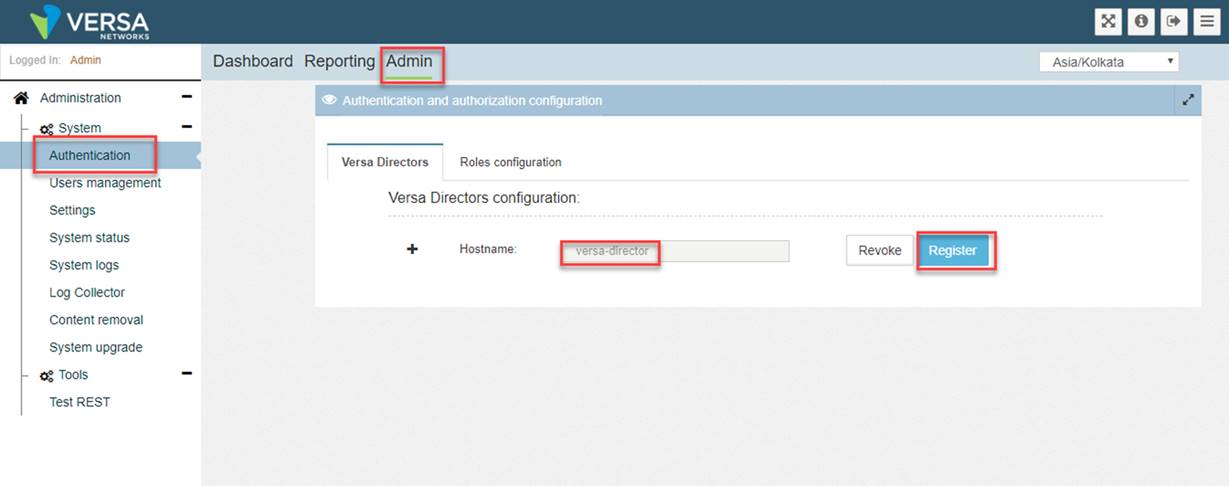The width and height of the screenshot is (1229, 486).
Task: Click the Tools tree label
Action: pos(73,375)
